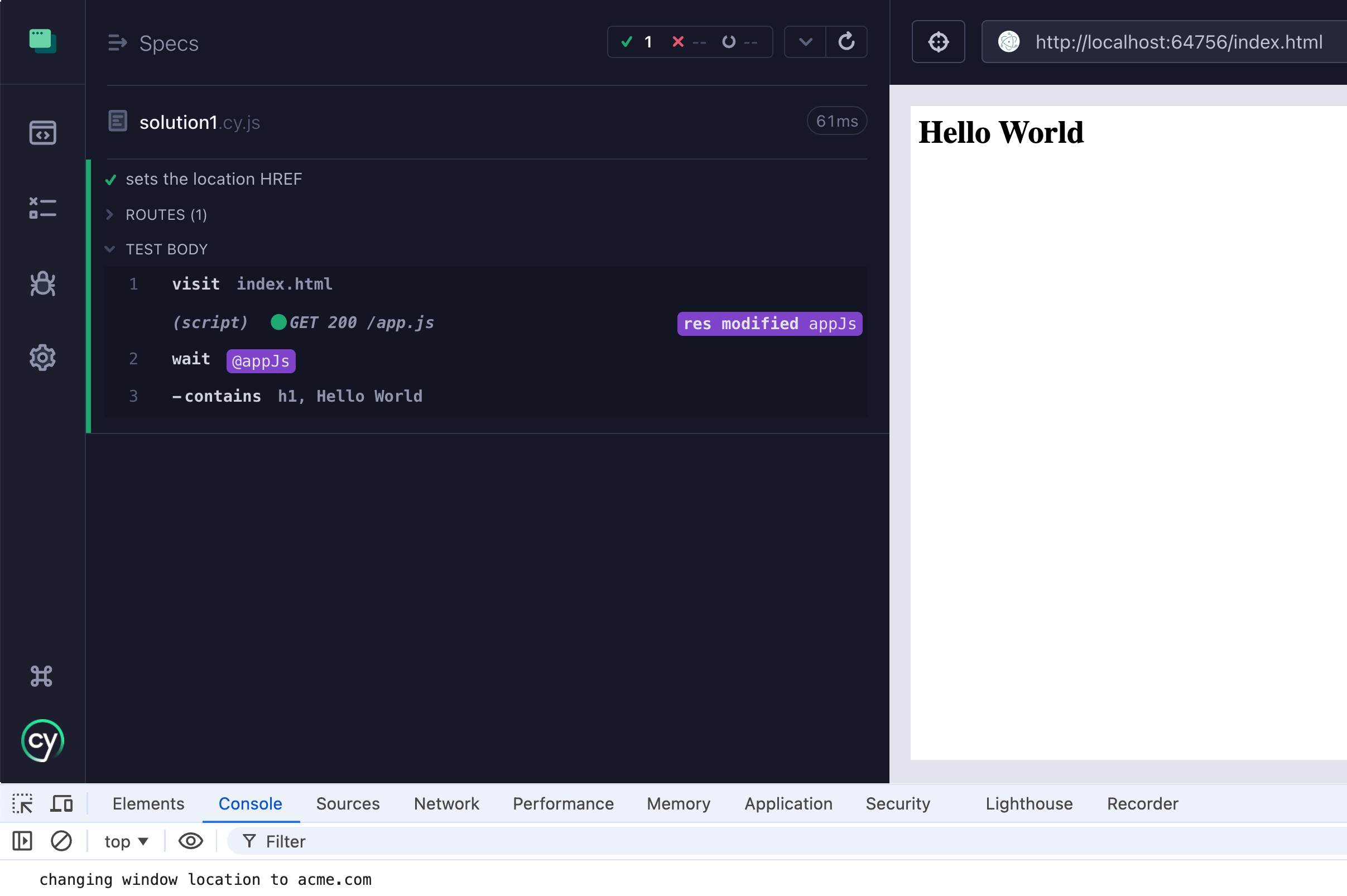Click the @appJs alias badge

click(x=261, y=360)
